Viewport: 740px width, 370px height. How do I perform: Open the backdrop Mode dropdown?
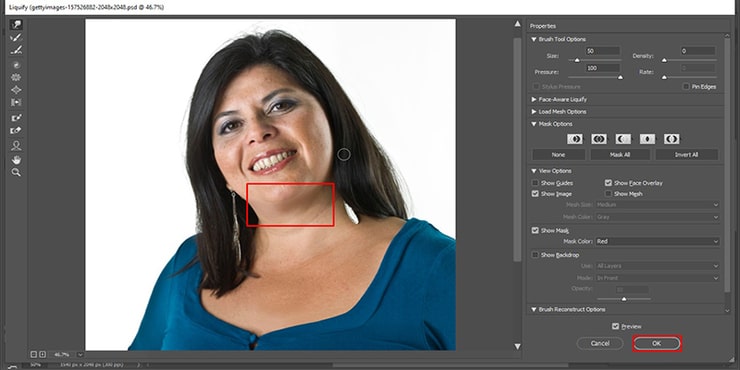657,278
